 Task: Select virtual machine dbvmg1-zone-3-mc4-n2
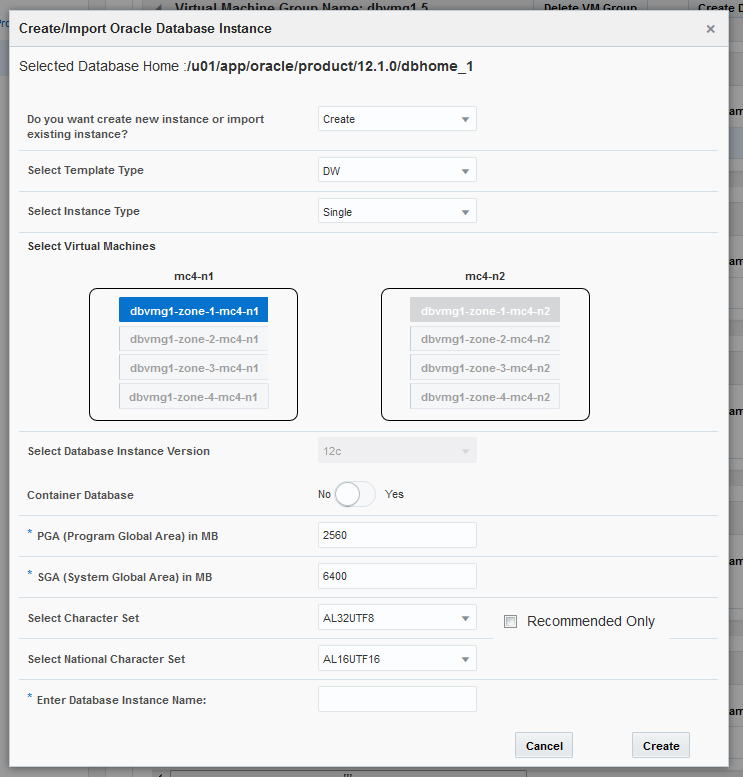[485, 368]
